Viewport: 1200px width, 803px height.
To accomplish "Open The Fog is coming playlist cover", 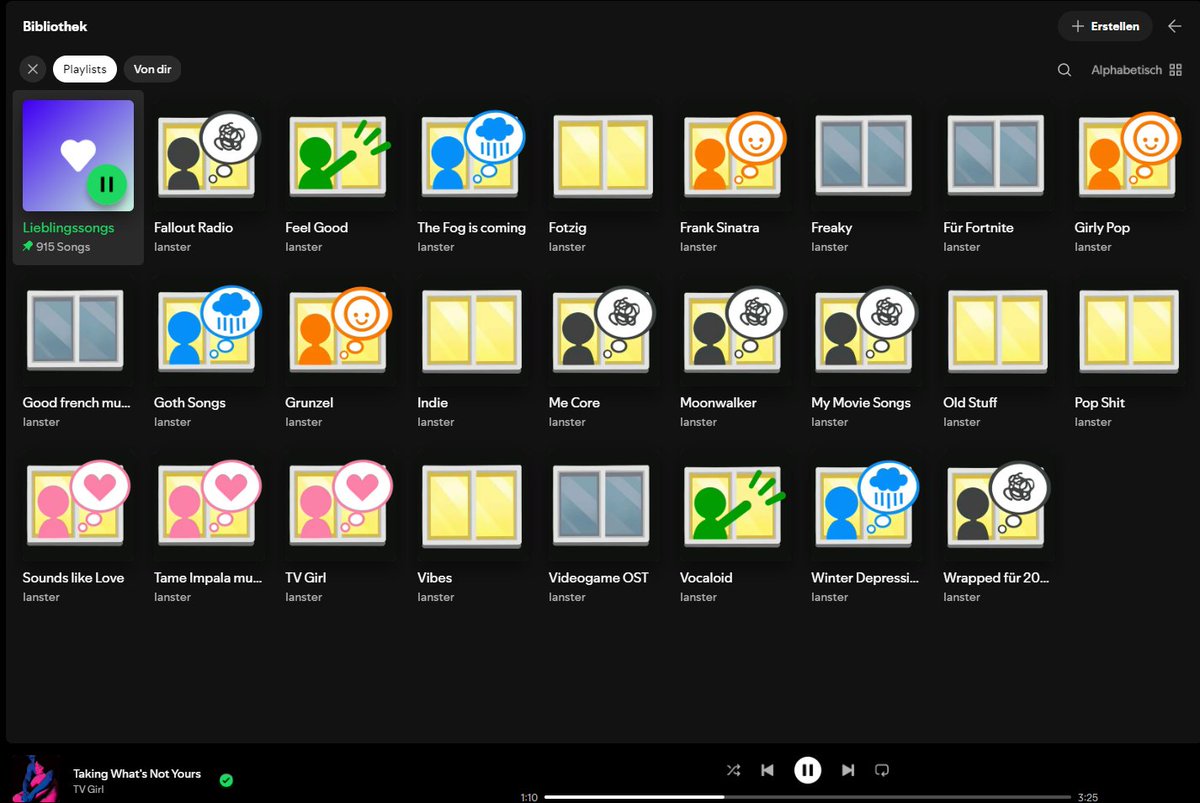I will (x=472, y=155).
